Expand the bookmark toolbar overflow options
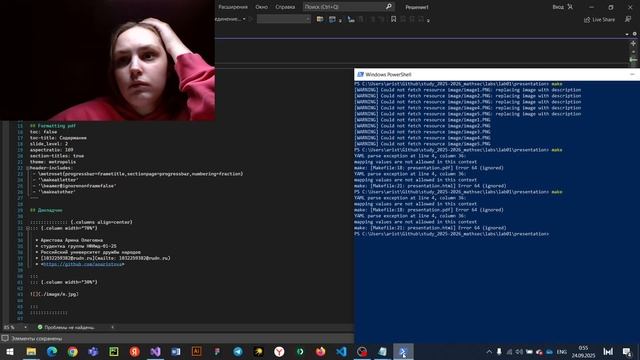 pos(428,20)
